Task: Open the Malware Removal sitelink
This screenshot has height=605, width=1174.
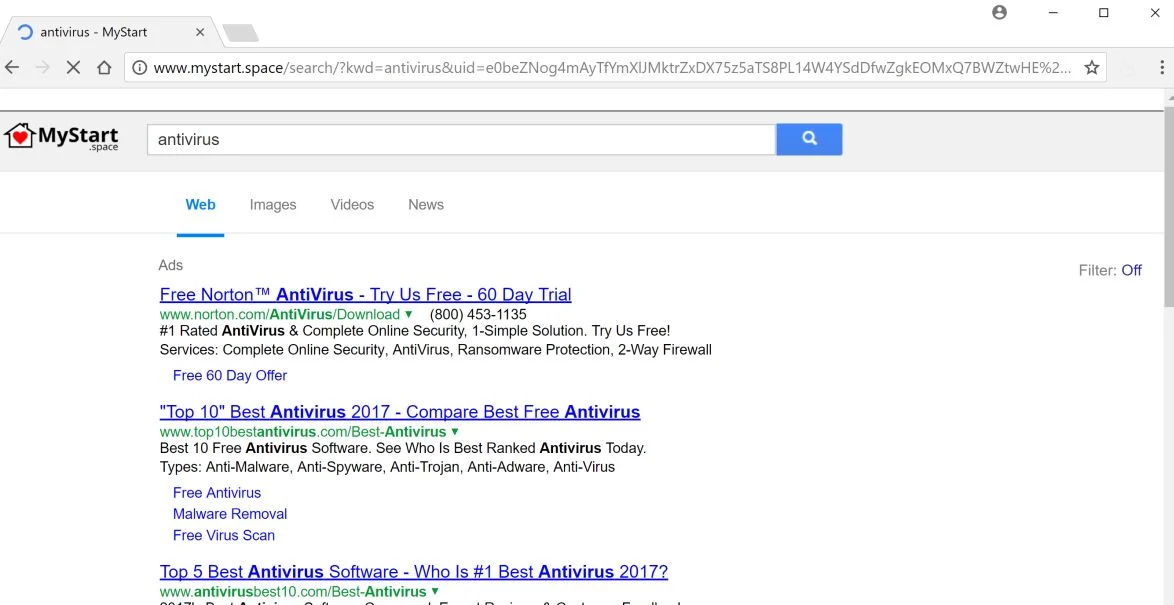Action: click(x=230, y=514)
